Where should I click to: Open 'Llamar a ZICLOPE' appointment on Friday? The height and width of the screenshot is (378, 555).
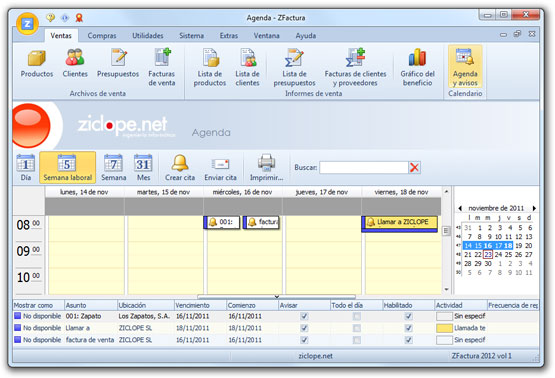point(399,224)
